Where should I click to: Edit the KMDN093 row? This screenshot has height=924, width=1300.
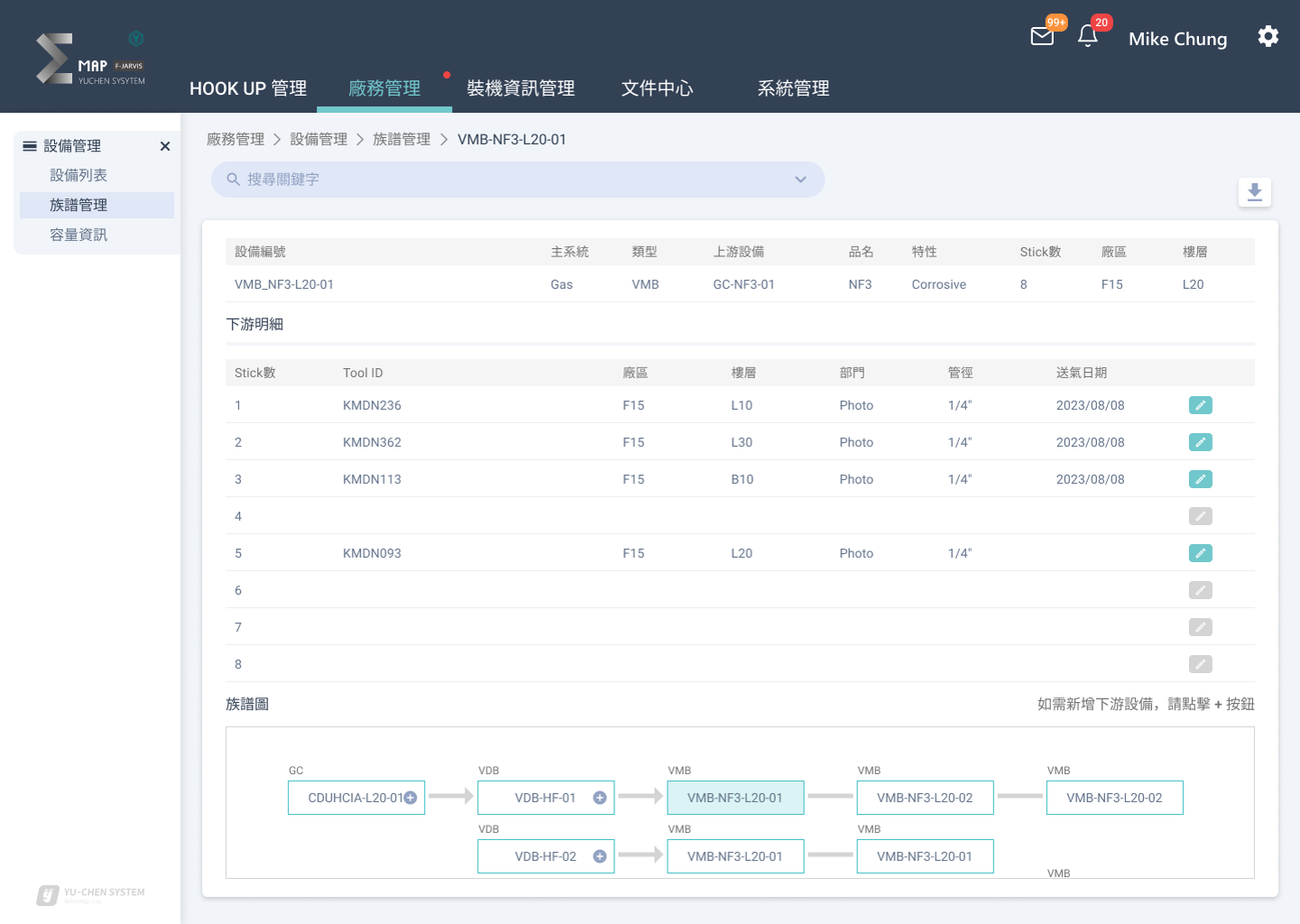pos(1200,554)
